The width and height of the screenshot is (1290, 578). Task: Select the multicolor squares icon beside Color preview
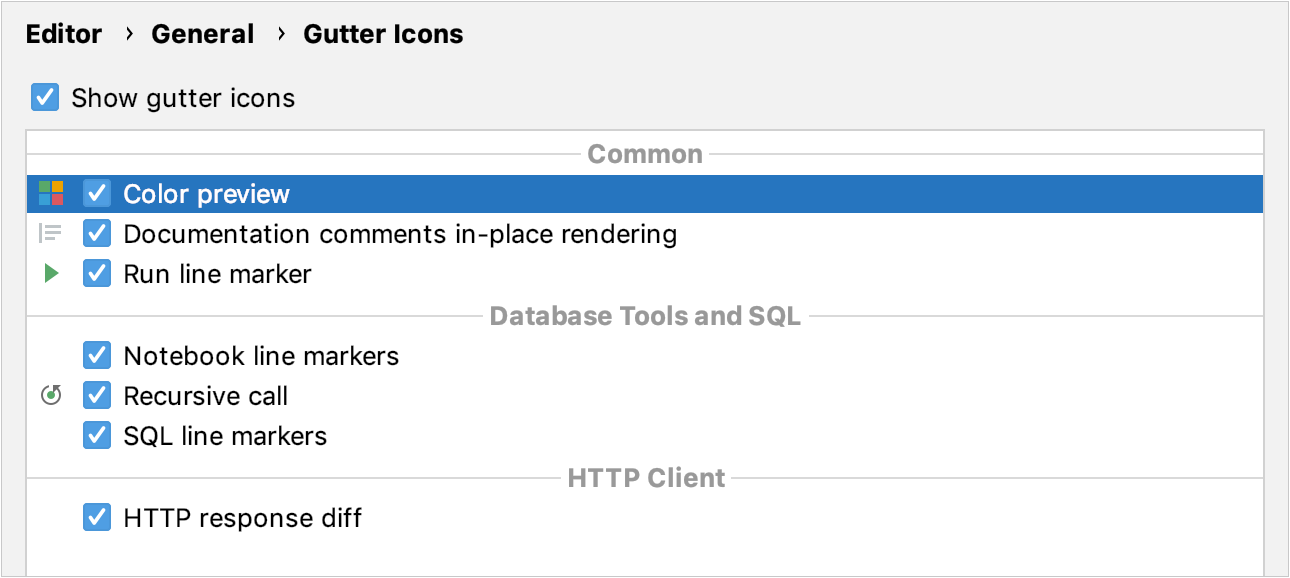[x=50, y=193]
